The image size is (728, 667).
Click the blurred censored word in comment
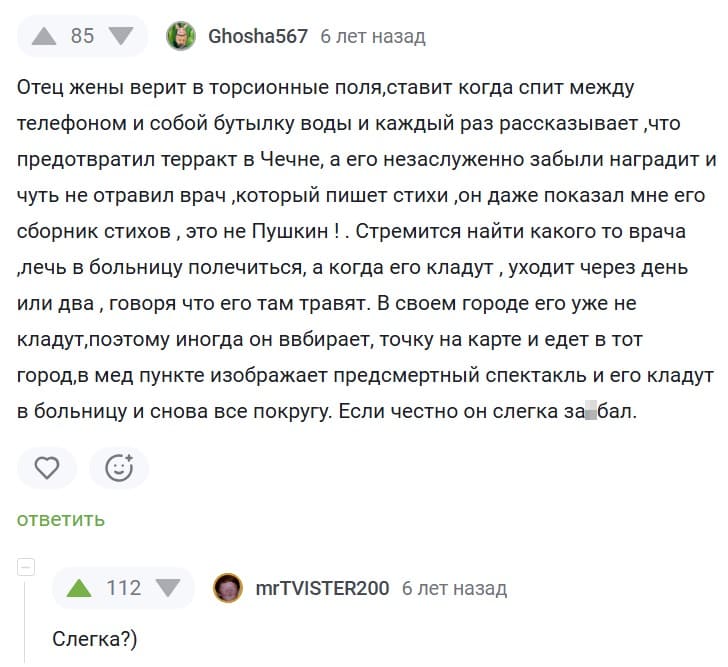point(590,410)
